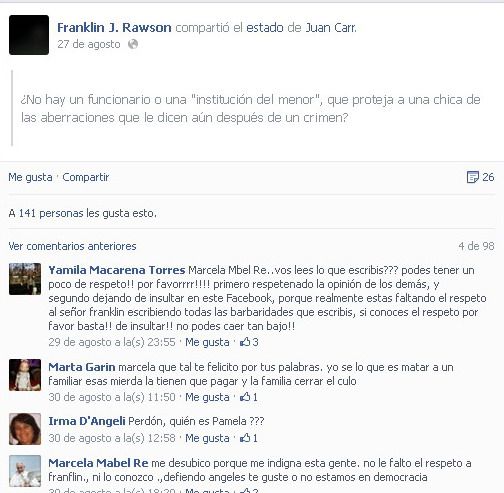This screenshot has width=504, height=493.
Task: Open Marcela Mabel Re's avatar thumbnail
Action: [x=25, y=471]
